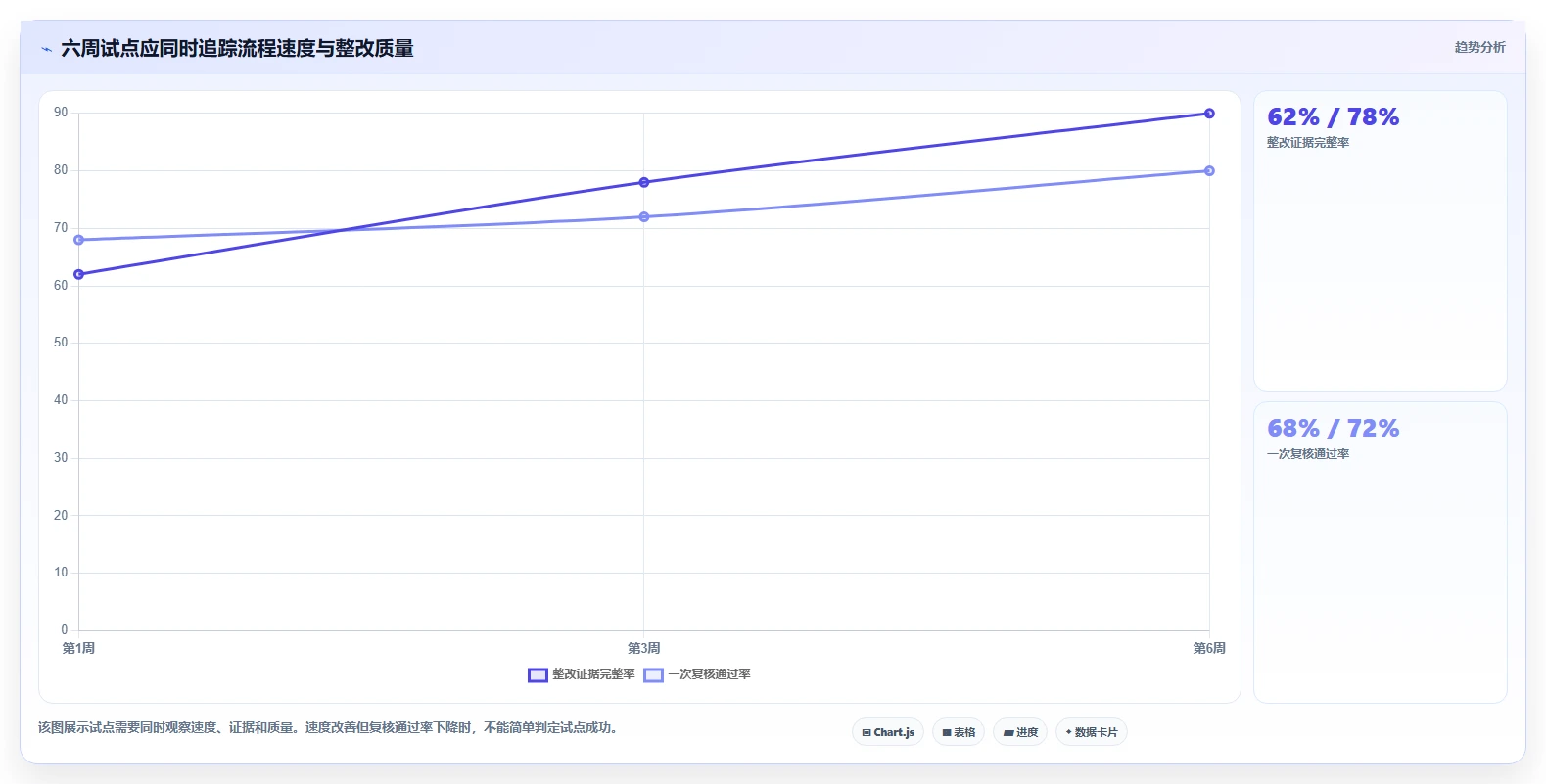Screen dimensions: 1546x784
Task: Select the 数据卡片 tag chip
Action: [x=1092, y=732]
